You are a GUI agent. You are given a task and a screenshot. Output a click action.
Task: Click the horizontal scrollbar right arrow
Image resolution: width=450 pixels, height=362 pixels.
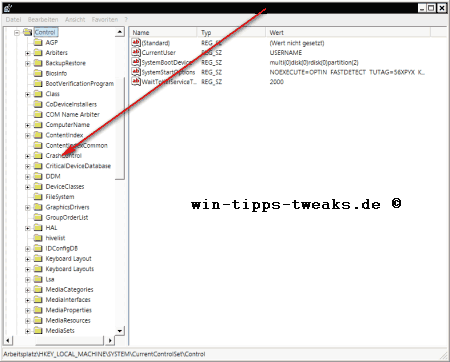click(110, 341)
